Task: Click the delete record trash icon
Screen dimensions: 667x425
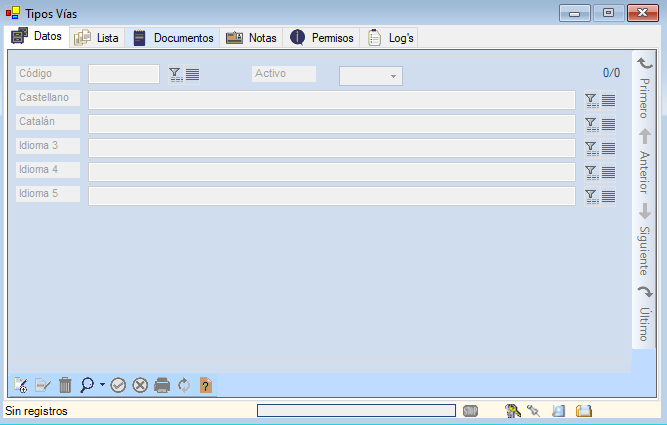Action: click(65, 385)
